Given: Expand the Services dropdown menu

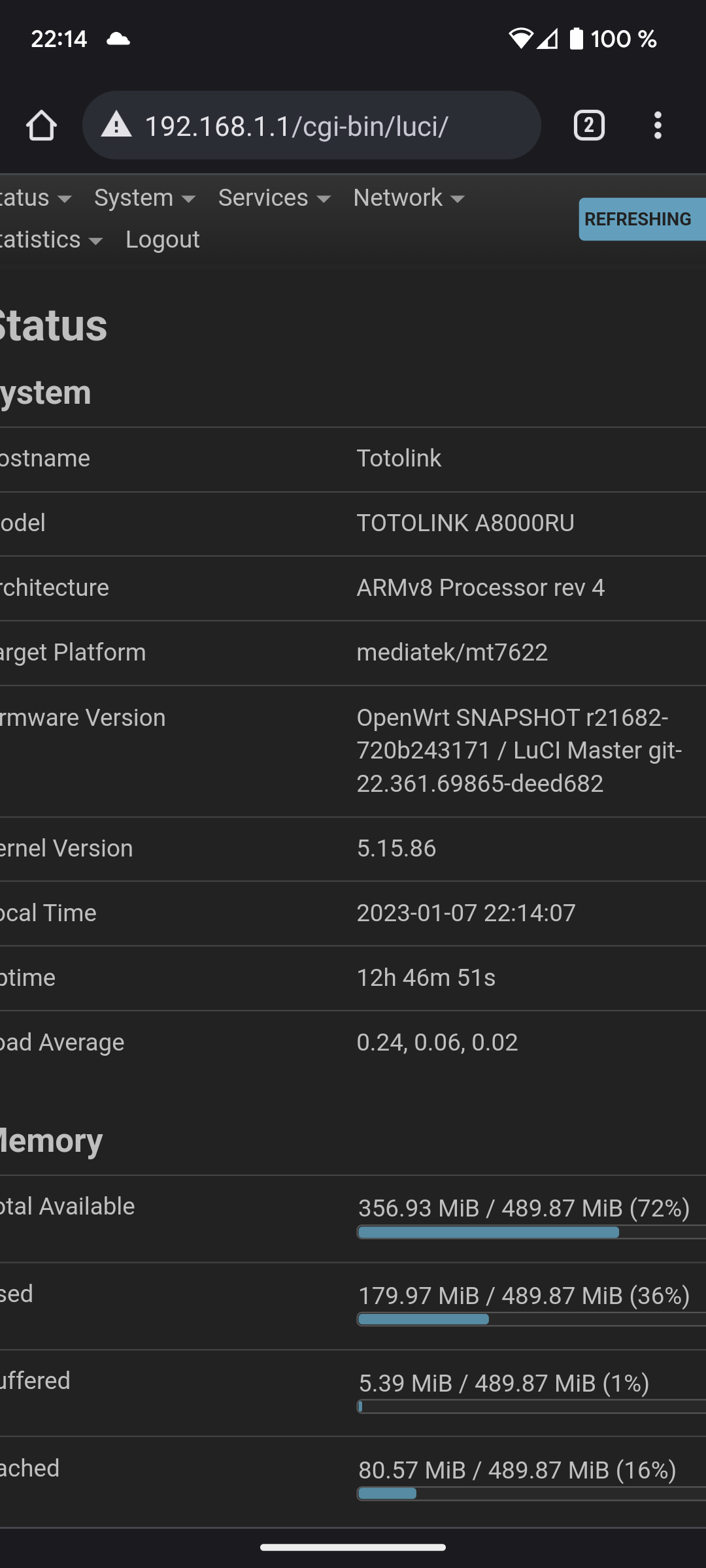Looking at the screenshot, I should 275,198.
